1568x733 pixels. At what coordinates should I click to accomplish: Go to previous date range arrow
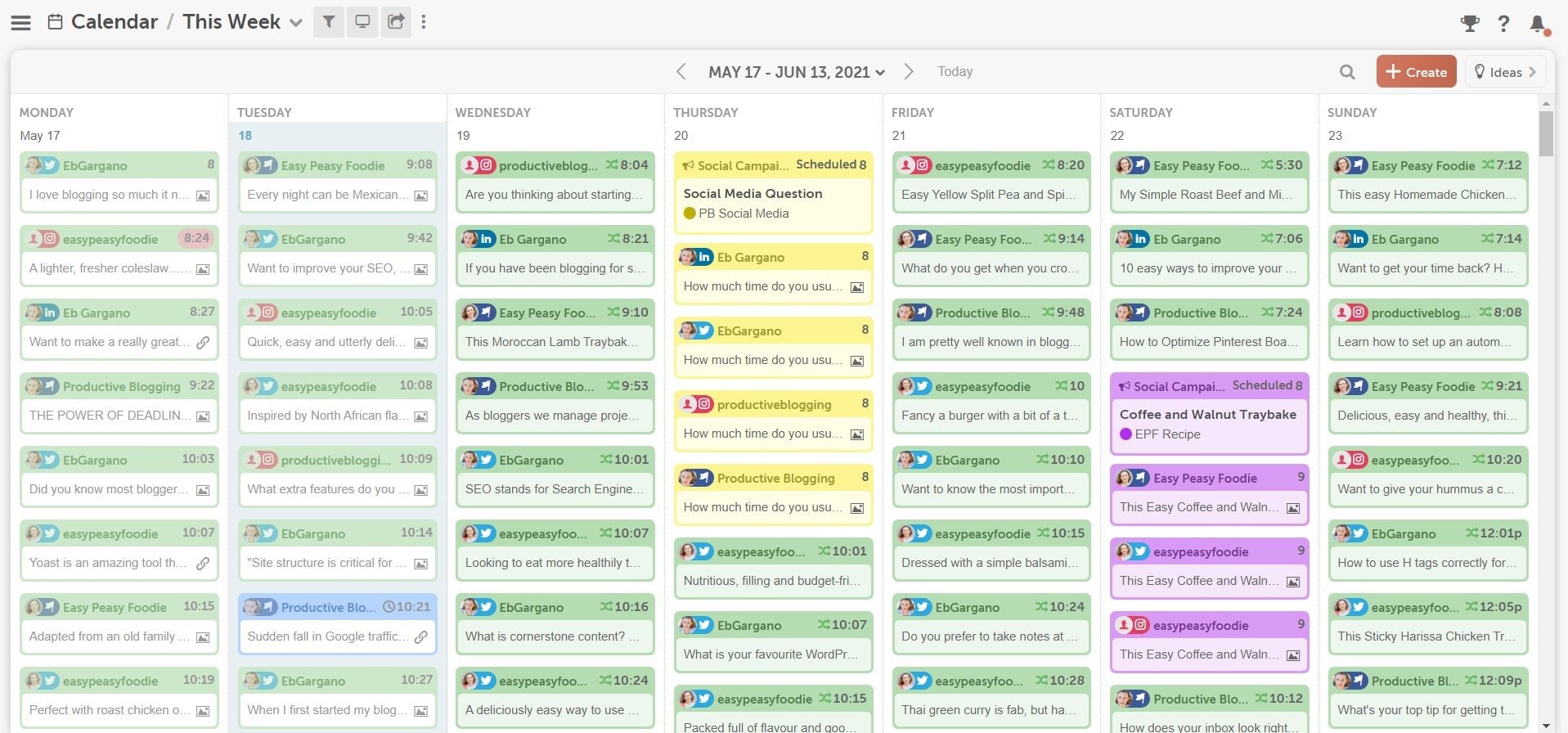tap(681, 72)
